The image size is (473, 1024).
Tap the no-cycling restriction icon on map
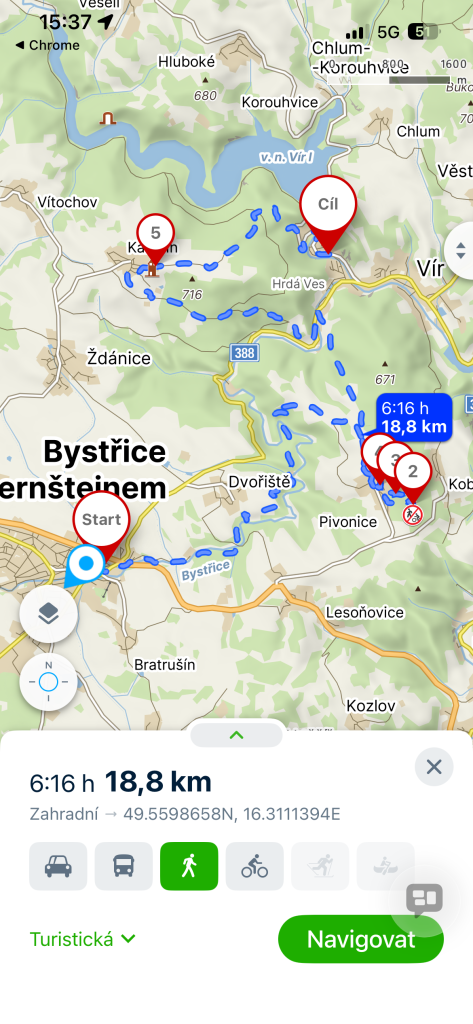(x=412, y=515)
